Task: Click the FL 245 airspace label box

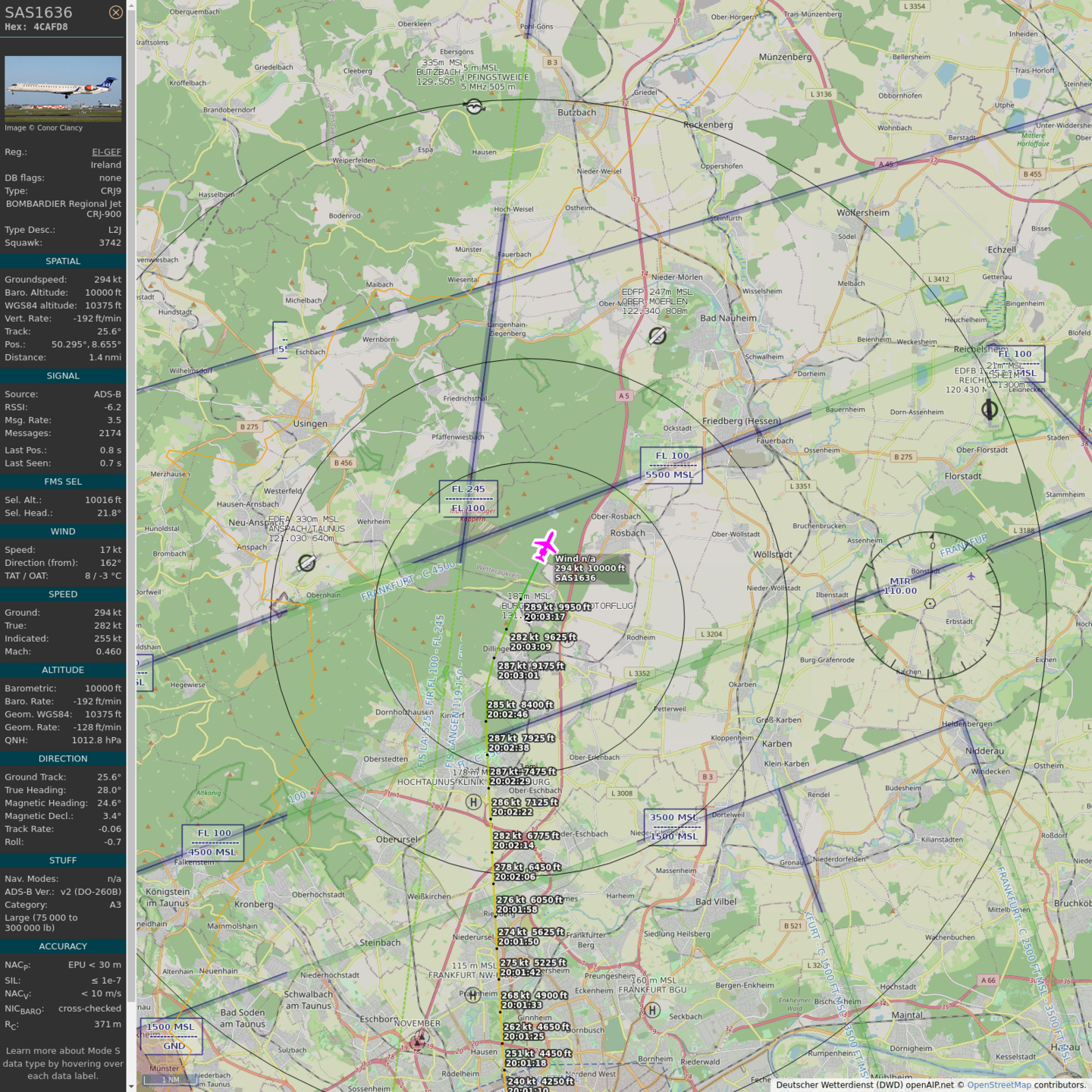Action: click(469, 498)
